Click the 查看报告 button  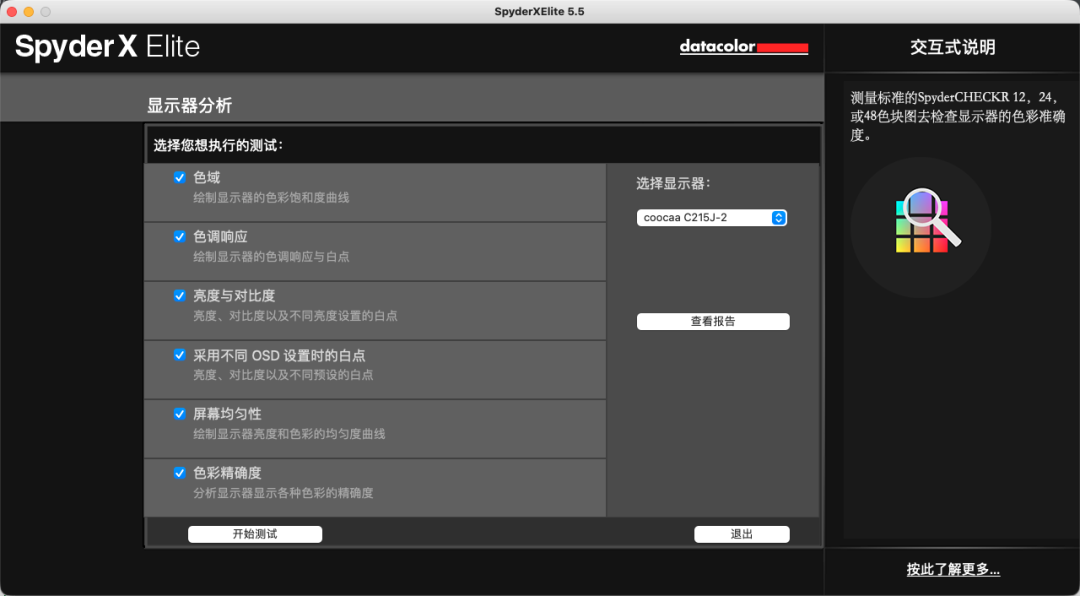713,322
